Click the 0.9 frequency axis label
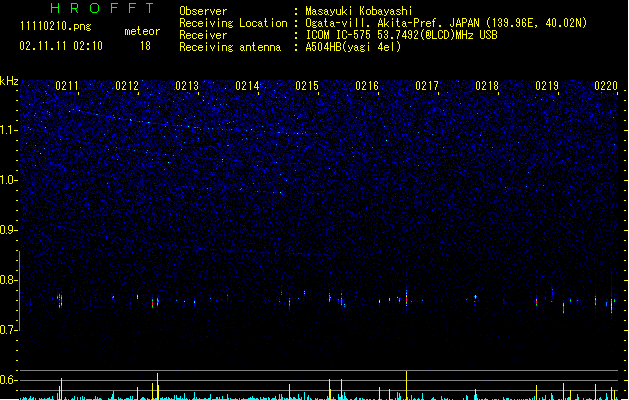The image size is (629, 400). [x=9, y=230]
